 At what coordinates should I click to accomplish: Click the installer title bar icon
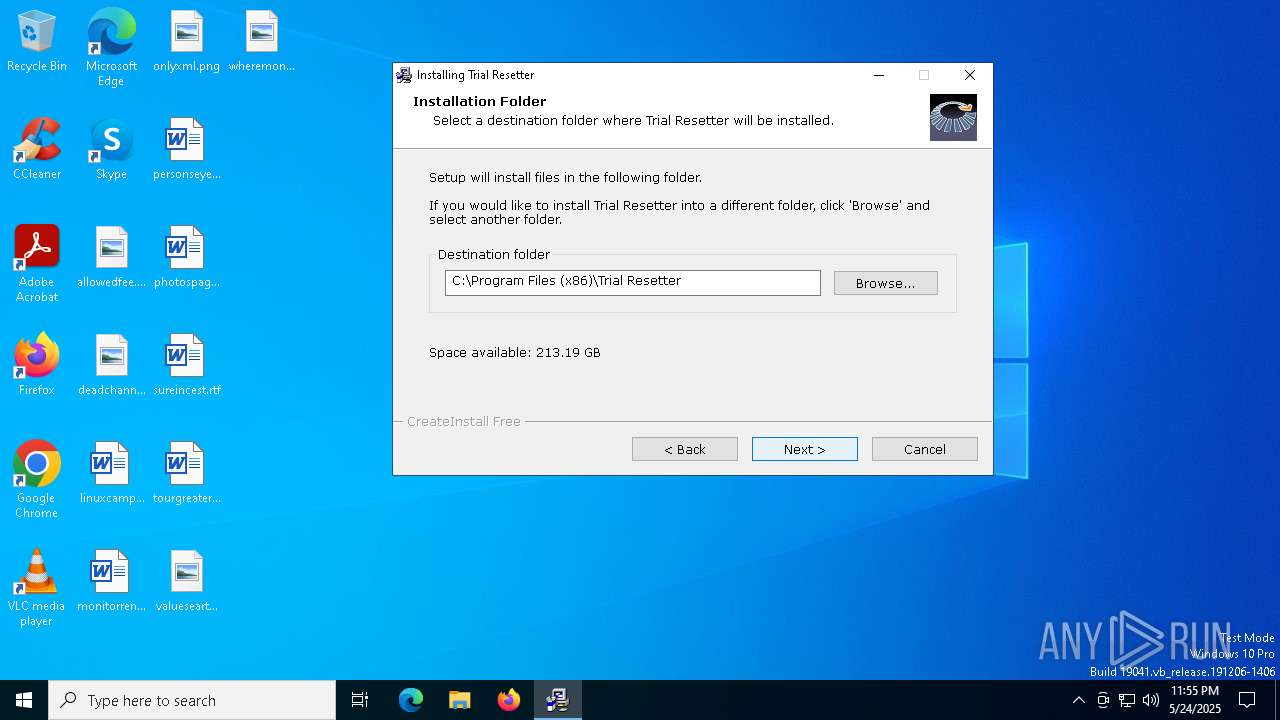(404, 75)
